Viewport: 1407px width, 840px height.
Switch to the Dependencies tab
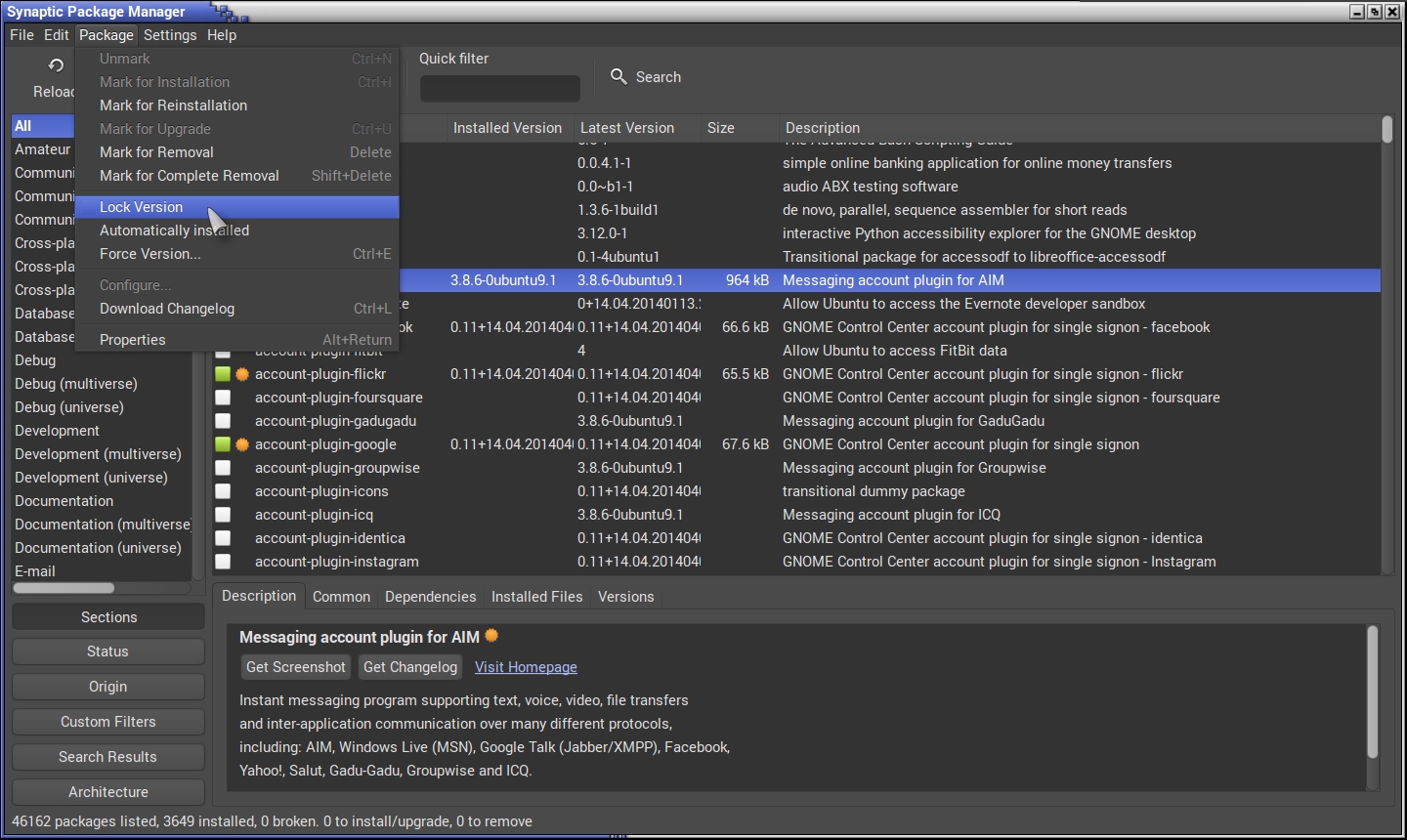(430, 597)
